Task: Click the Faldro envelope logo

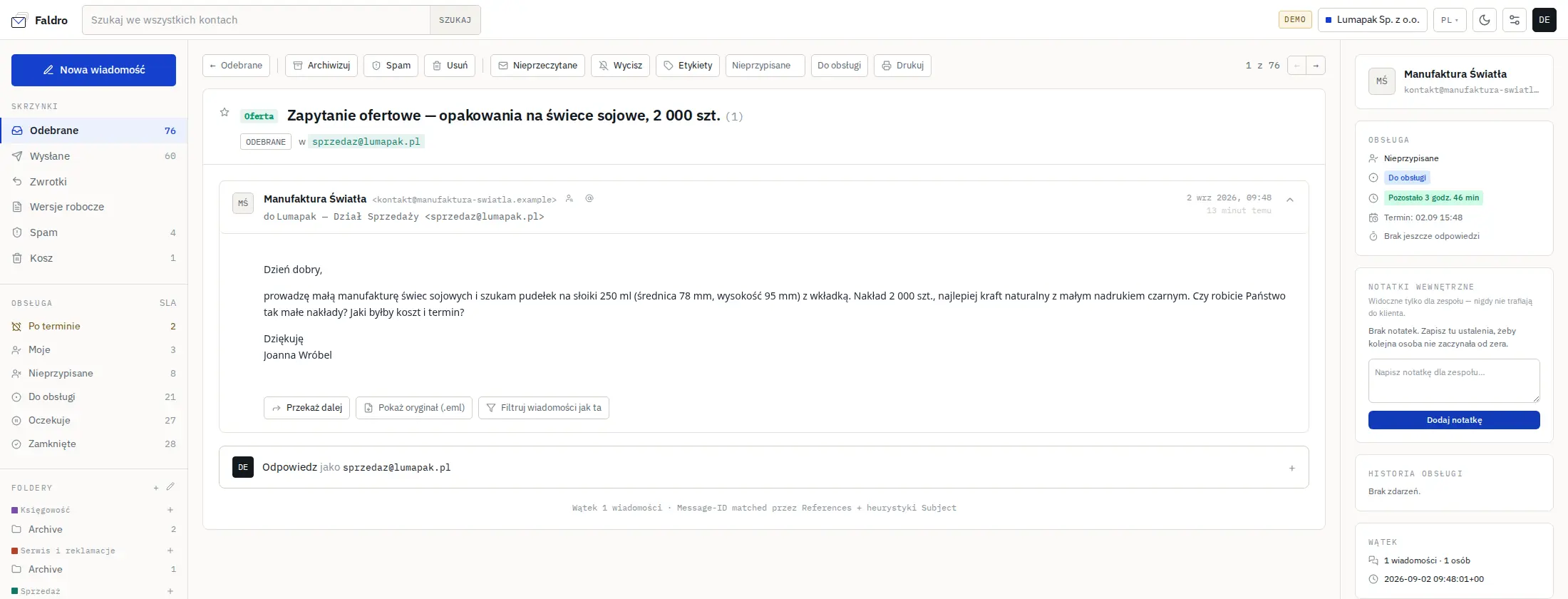Action: pos(19,21)
